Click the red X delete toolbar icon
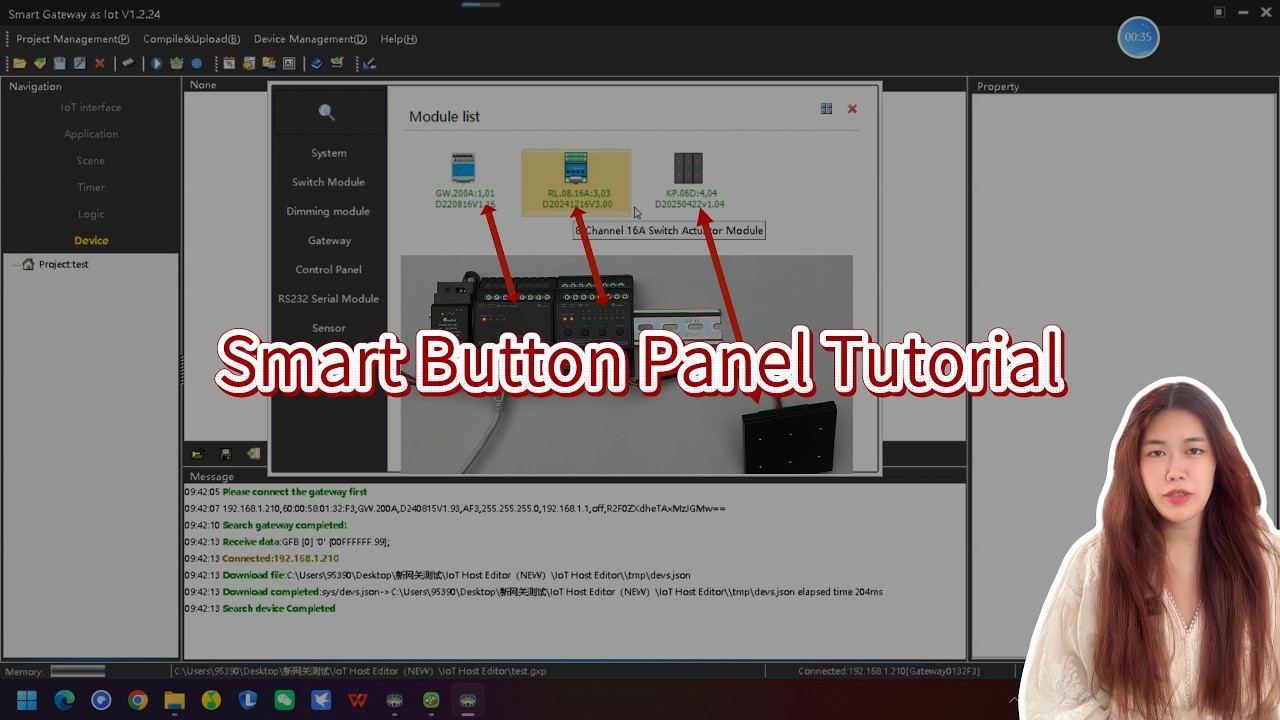This screenshot has height=720, width=1280. [100, 63]
